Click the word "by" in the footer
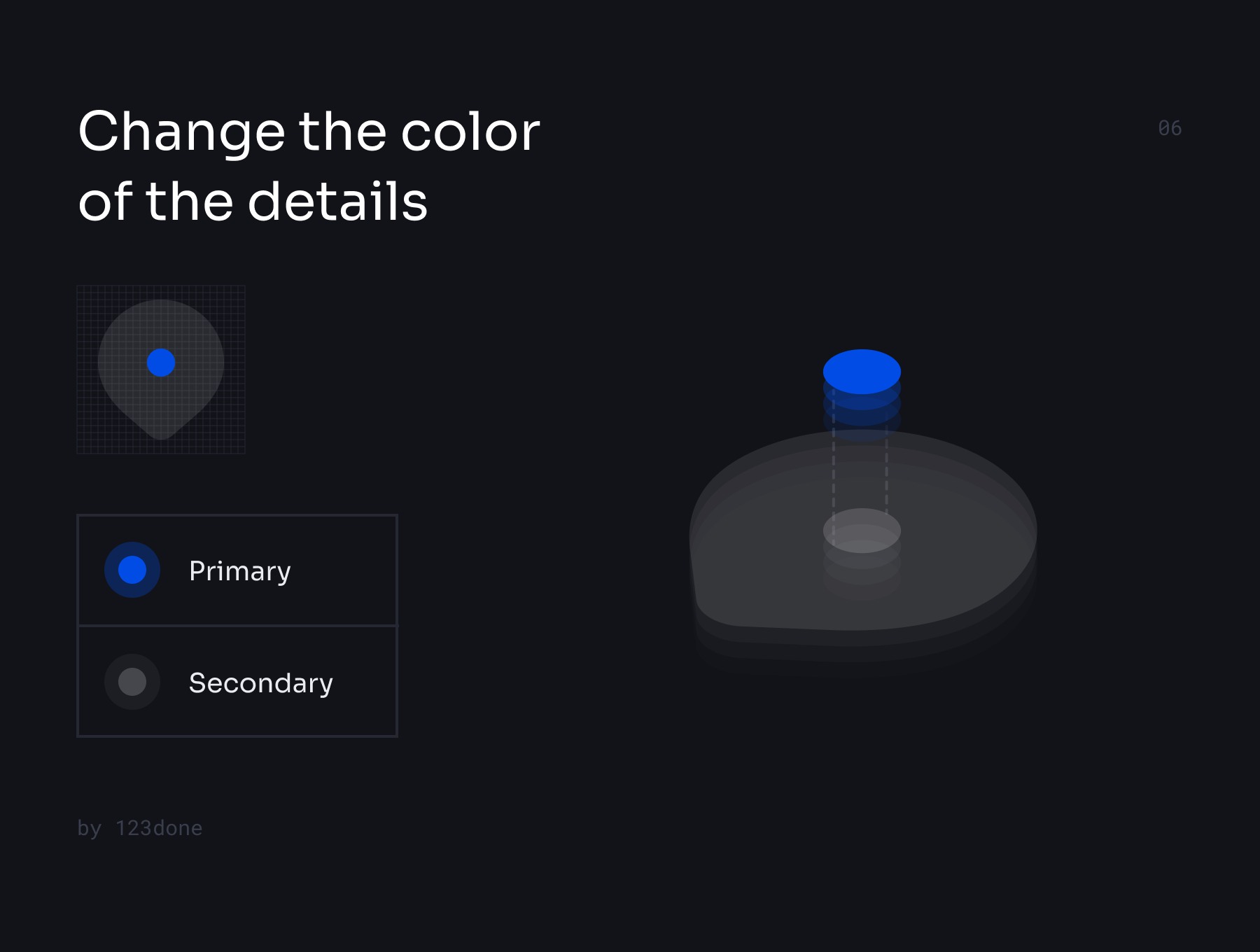Image resolution: width=1260 pixels, height=952 pixels. point(89,828)
